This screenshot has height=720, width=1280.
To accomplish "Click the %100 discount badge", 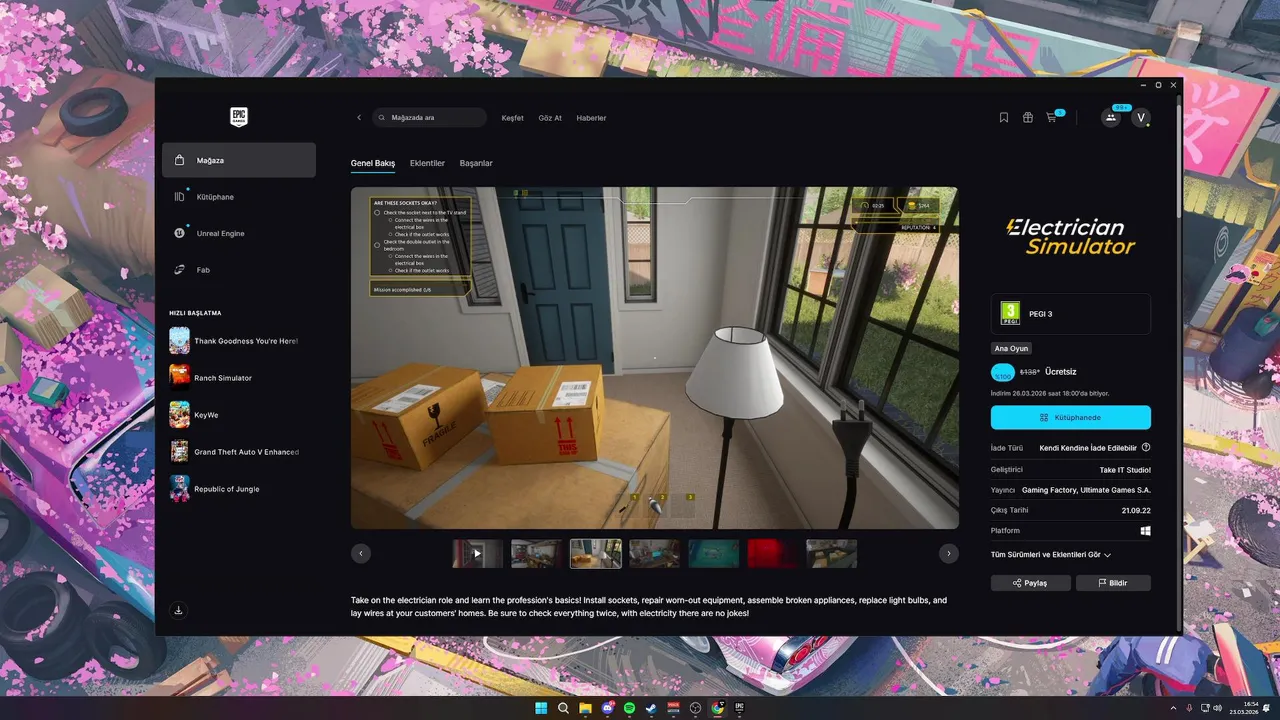I will 1003,373.
